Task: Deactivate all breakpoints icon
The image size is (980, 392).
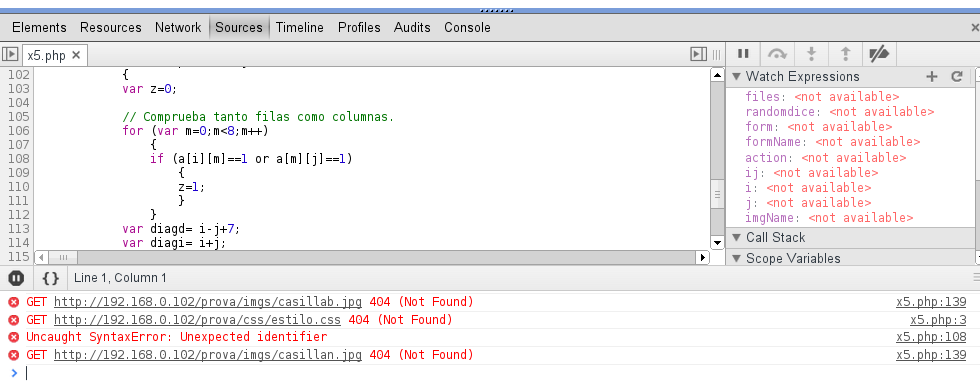Action: pyautogui.click(x=879, y=54)
